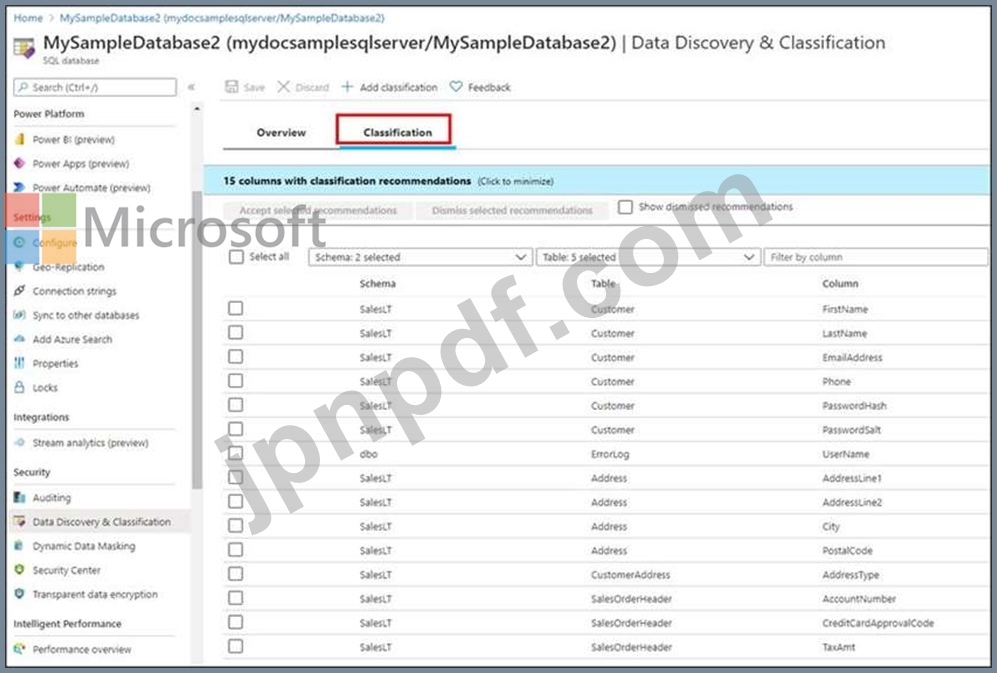997x673 pixels.
Task: Click the Feedback heart icon
Action: coord(456,87)
